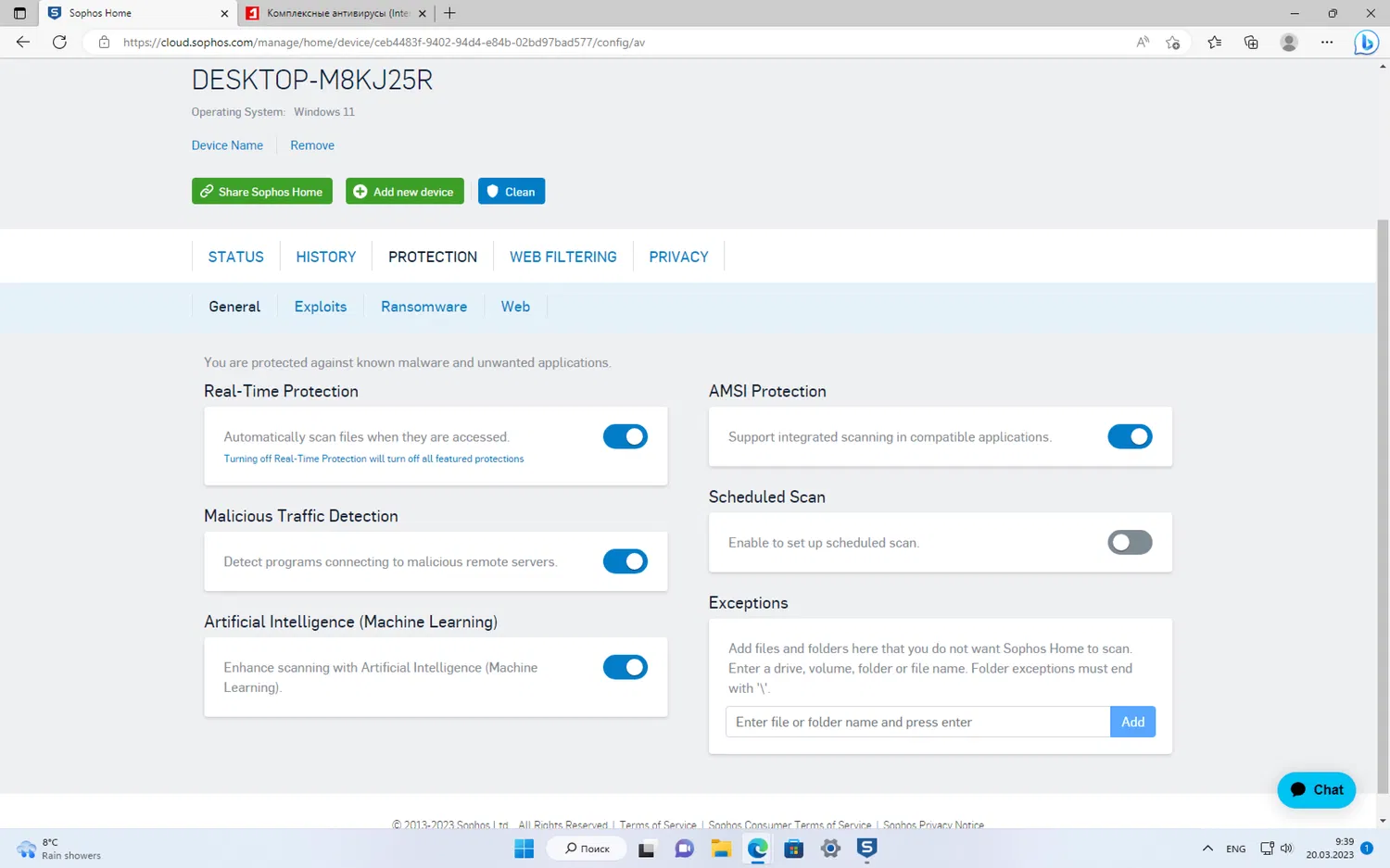1390x868 pixels.
Task: Open volume control in system tray
Action: click(x=1286, y=849)
